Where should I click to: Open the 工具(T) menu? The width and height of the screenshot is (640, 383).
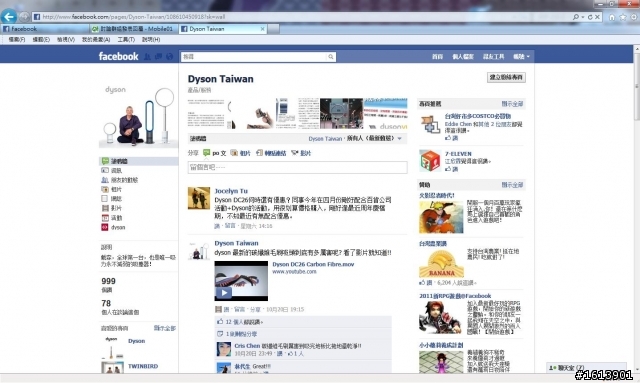point(126,40)
